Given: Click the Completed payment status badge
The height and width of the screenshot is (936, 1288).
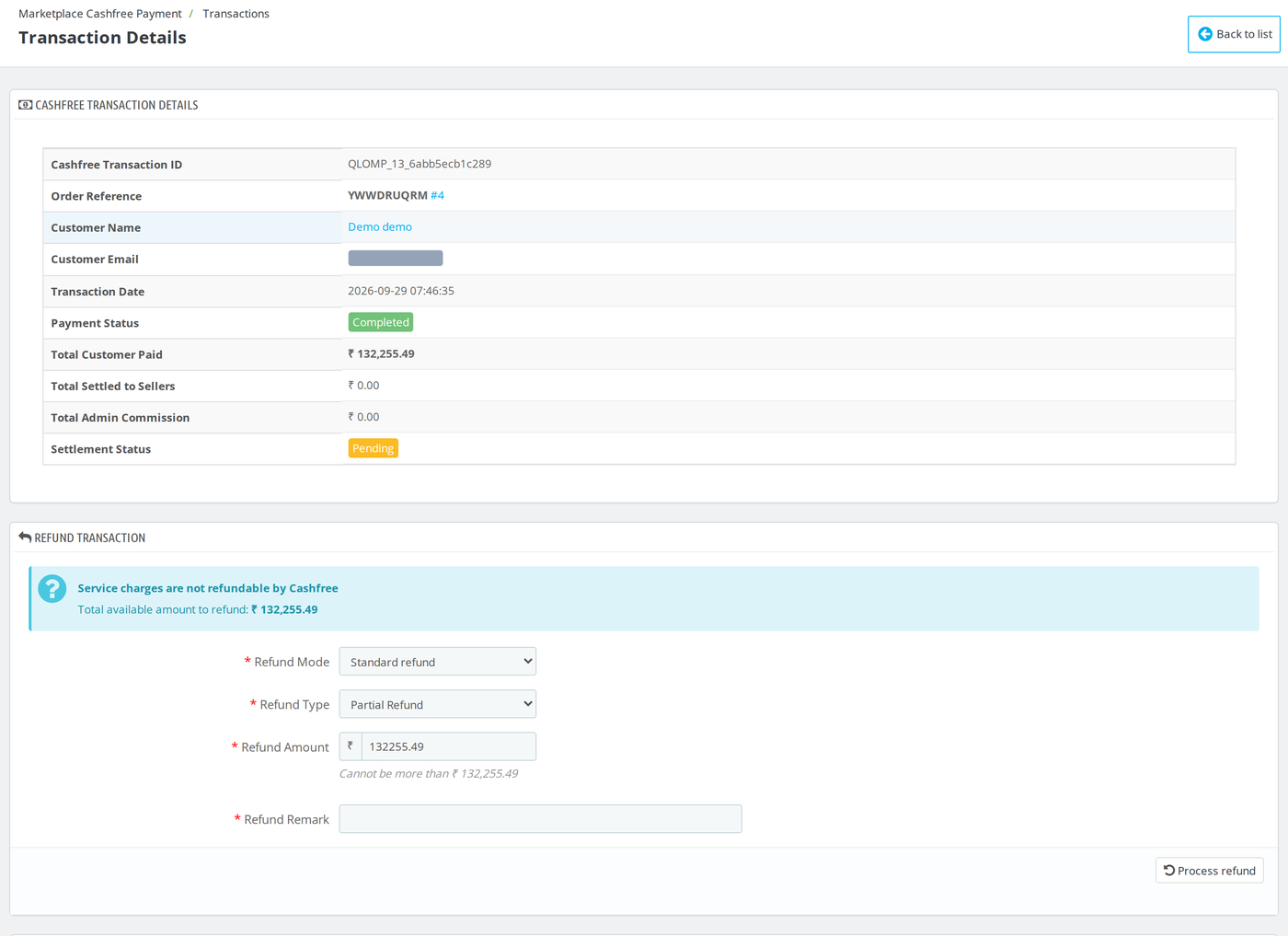Looking at the screenshot, I should pyautogui.click(x=381, y=322).
